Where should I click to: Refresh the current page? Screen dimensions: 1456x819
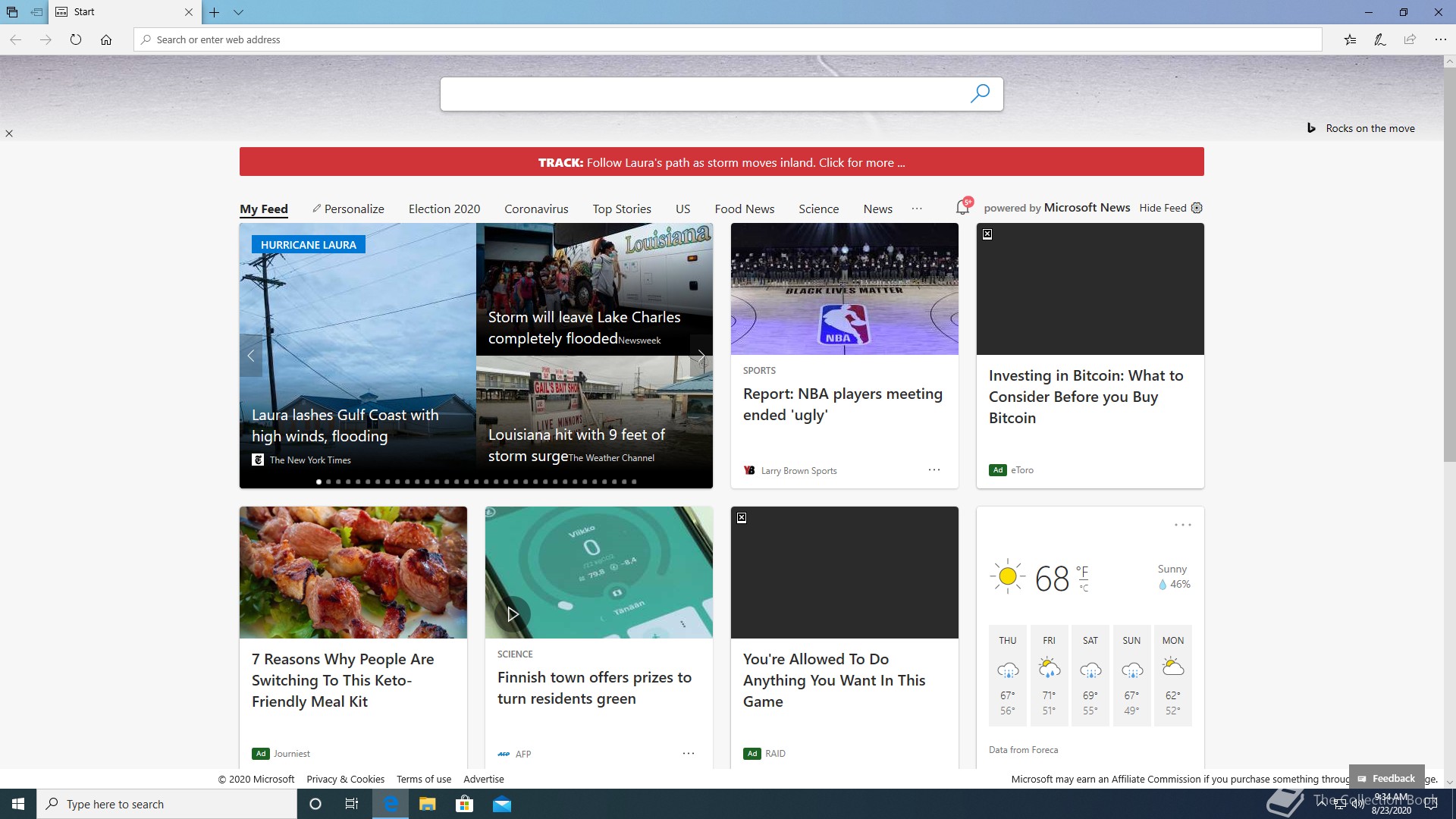point(76,39)
